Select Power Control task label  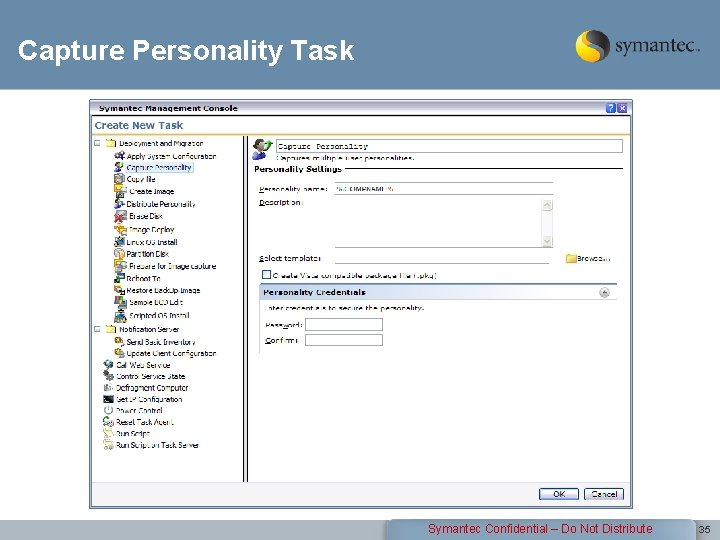tap(139, 411)
